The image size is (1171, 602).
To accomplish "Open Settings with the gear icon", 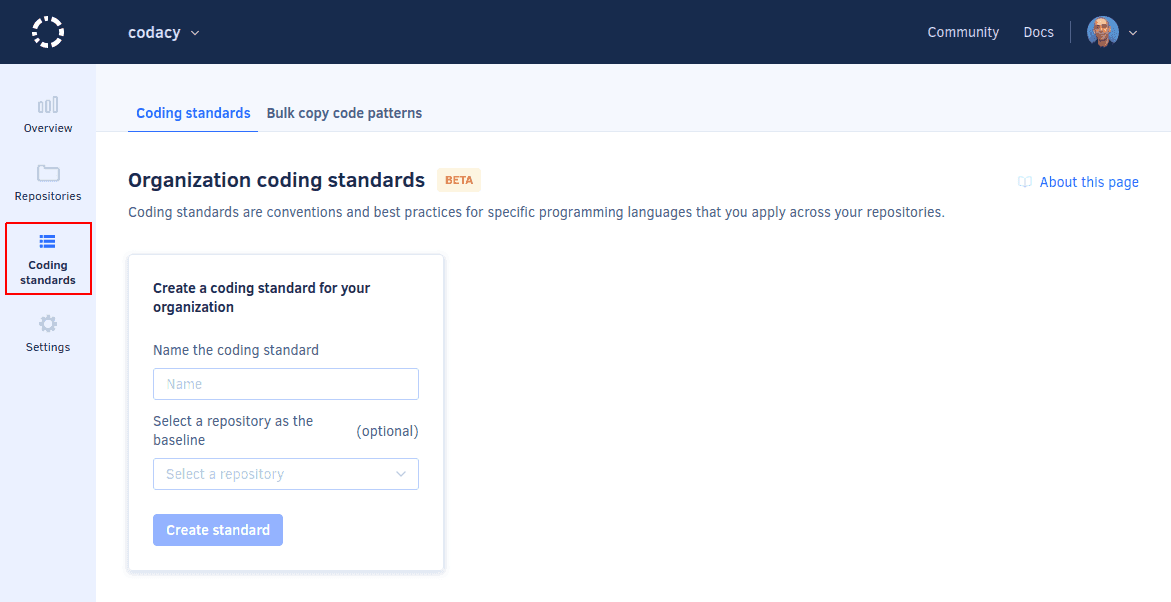I will pos(47,323).
